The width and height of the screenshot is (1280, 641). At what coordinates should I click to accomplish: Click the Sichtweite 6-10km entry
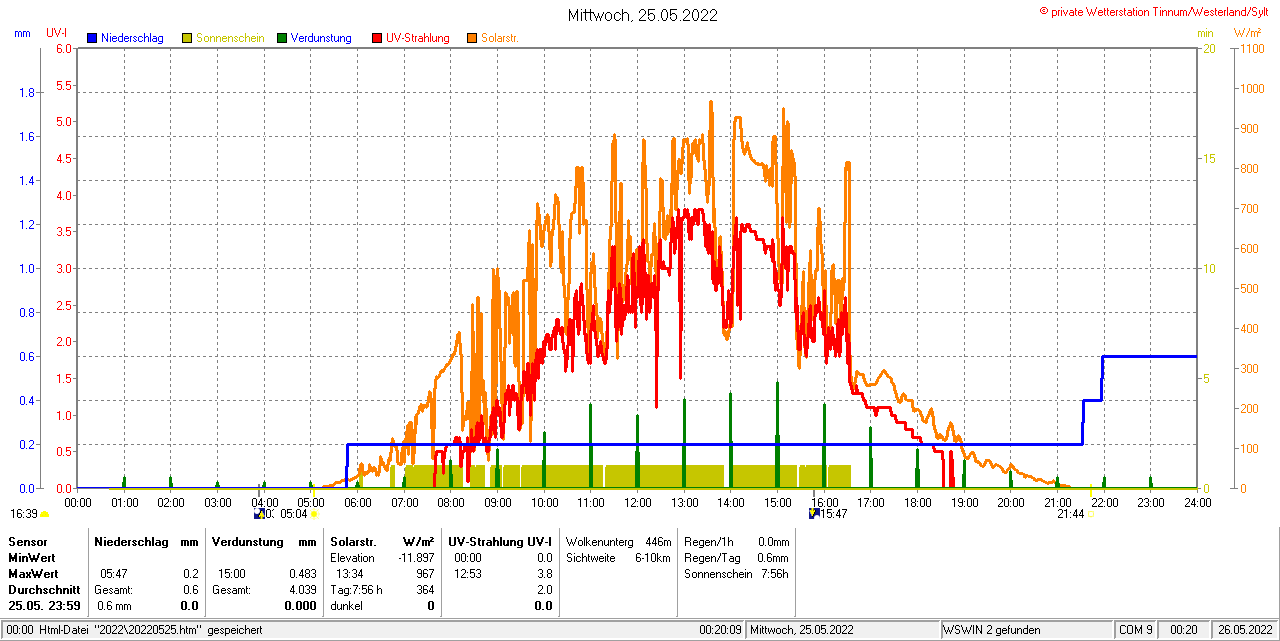click(618, 558)
